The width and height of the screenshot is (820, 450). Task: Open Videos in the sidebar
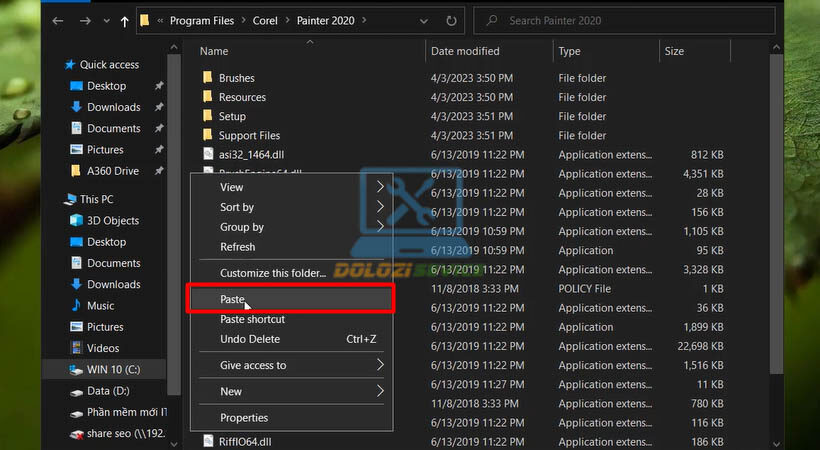tap(103, 348)
